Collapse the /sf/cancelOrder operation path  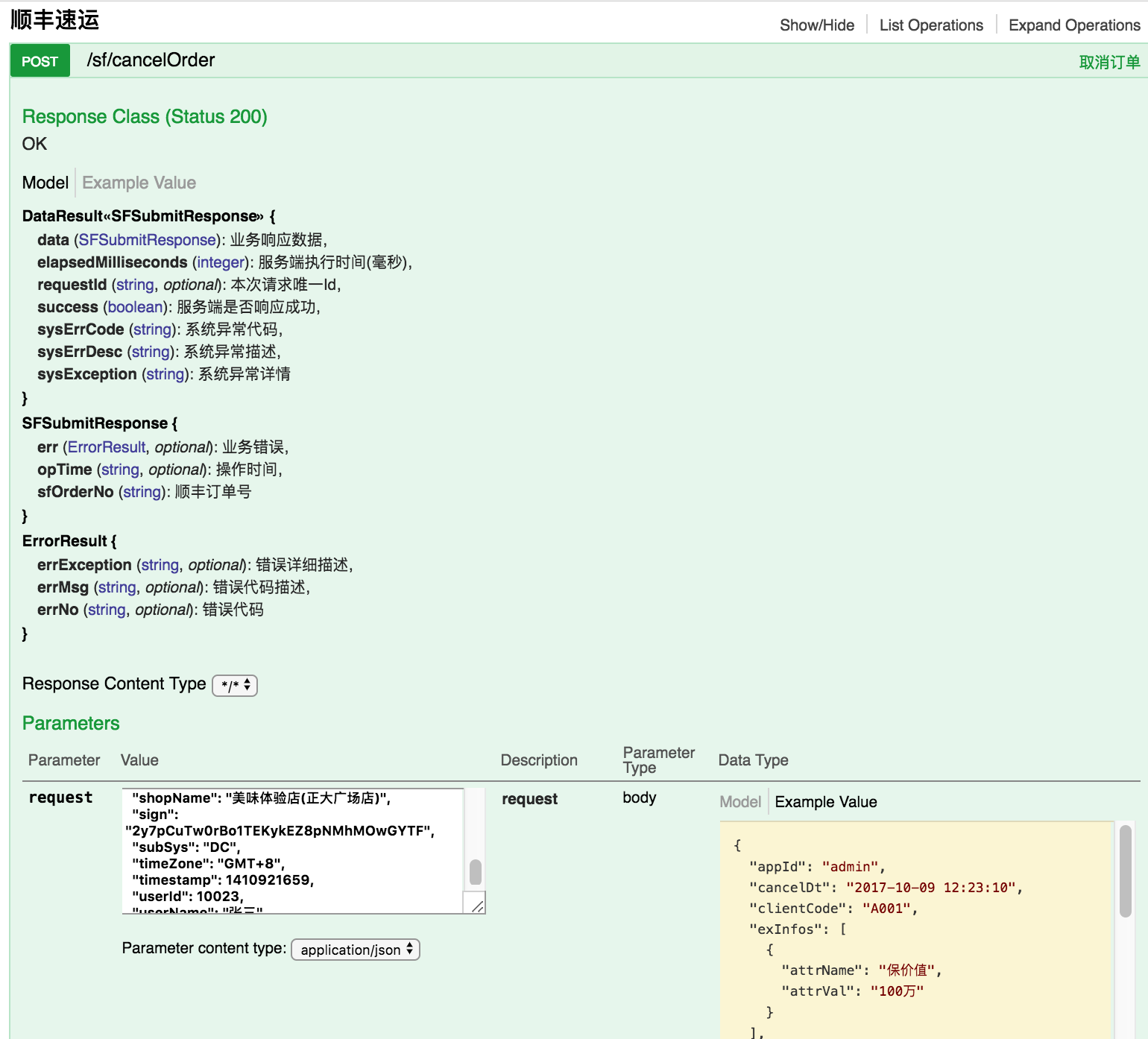(x=151, y=60)
